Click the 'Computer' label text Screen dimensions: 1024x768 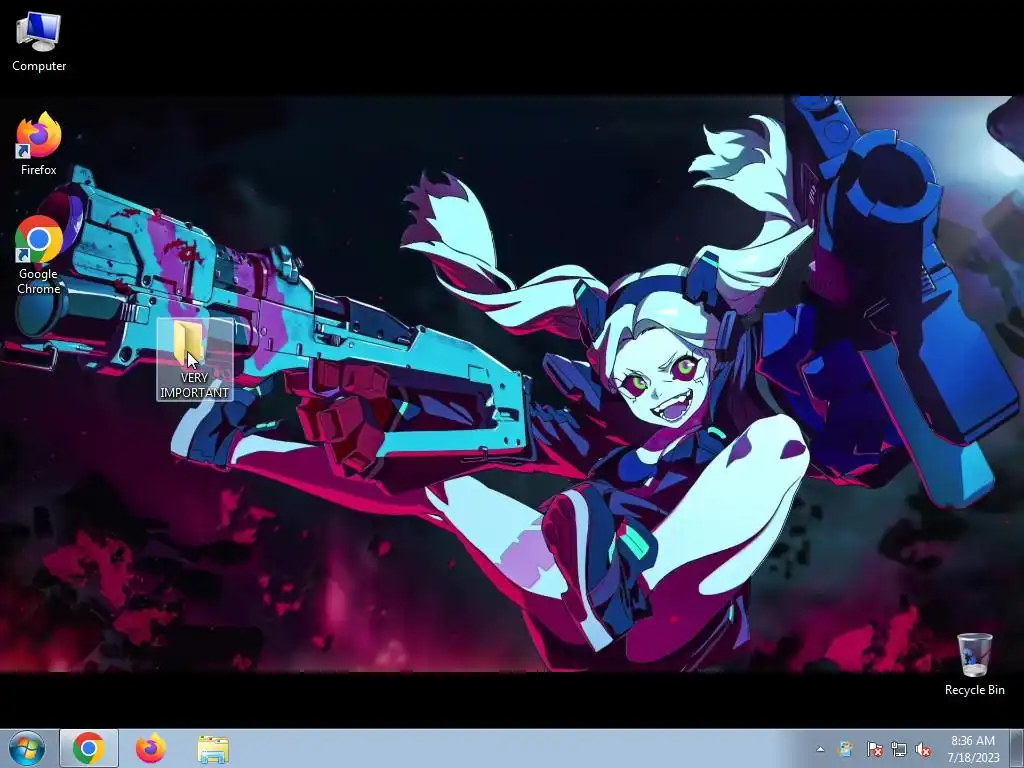(x=39, y=66)
